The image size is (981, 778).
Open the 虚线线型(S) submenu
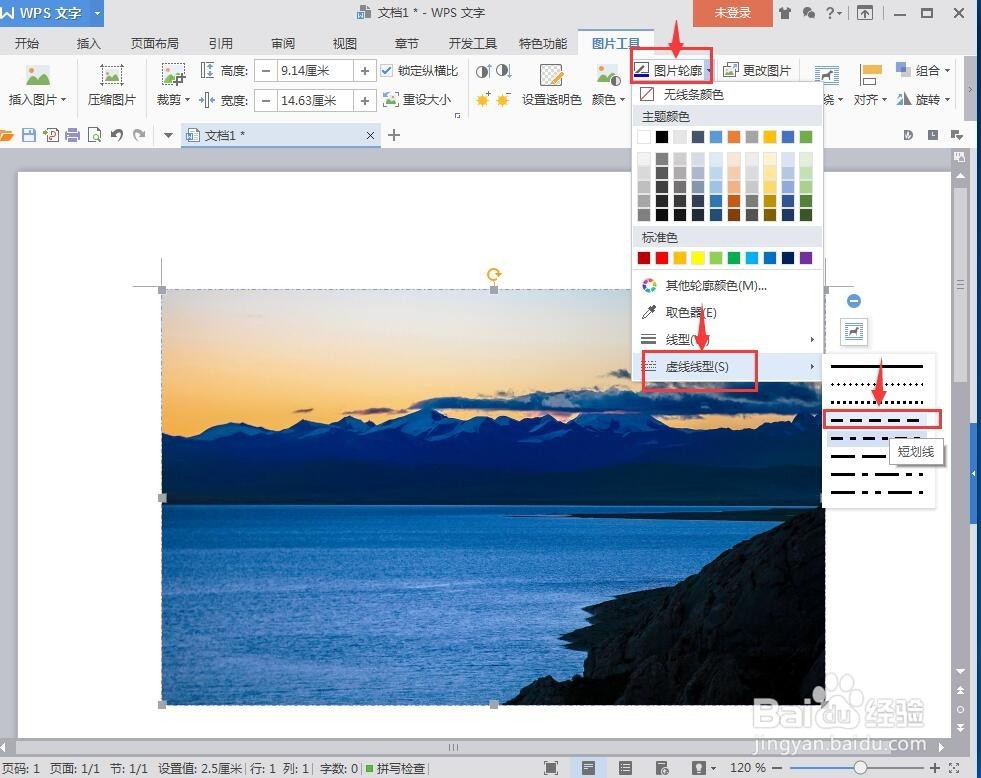pos(728,366)
